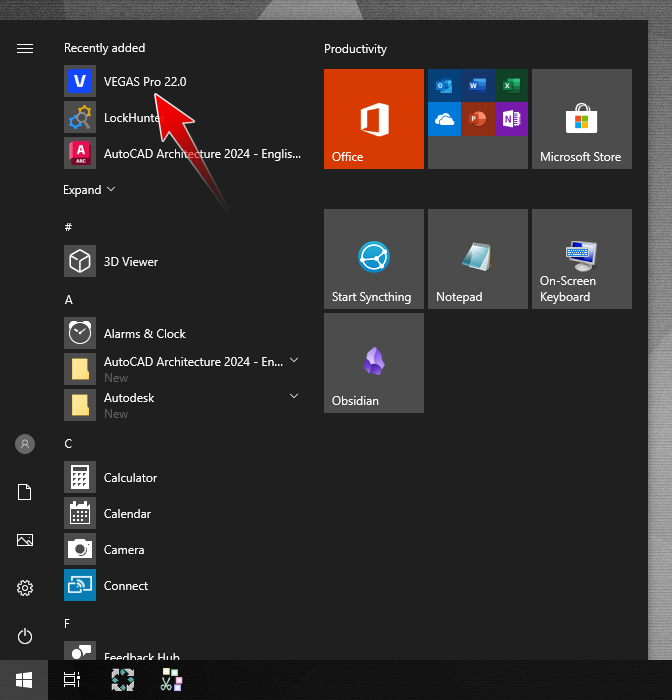Open Calculator in the app list
Viewport: 672px width, 700px height.
(x=130, y=478)
